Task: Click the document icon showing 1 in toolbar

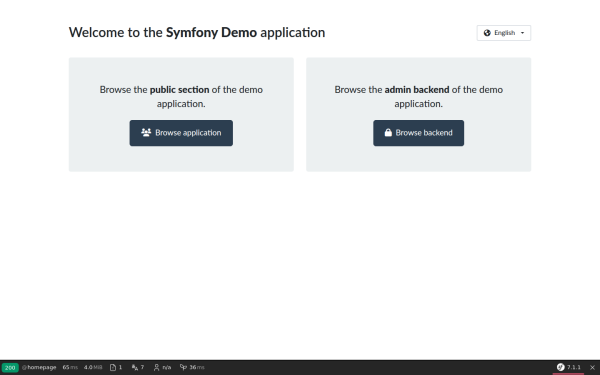Action: click(x=116, y=367)
